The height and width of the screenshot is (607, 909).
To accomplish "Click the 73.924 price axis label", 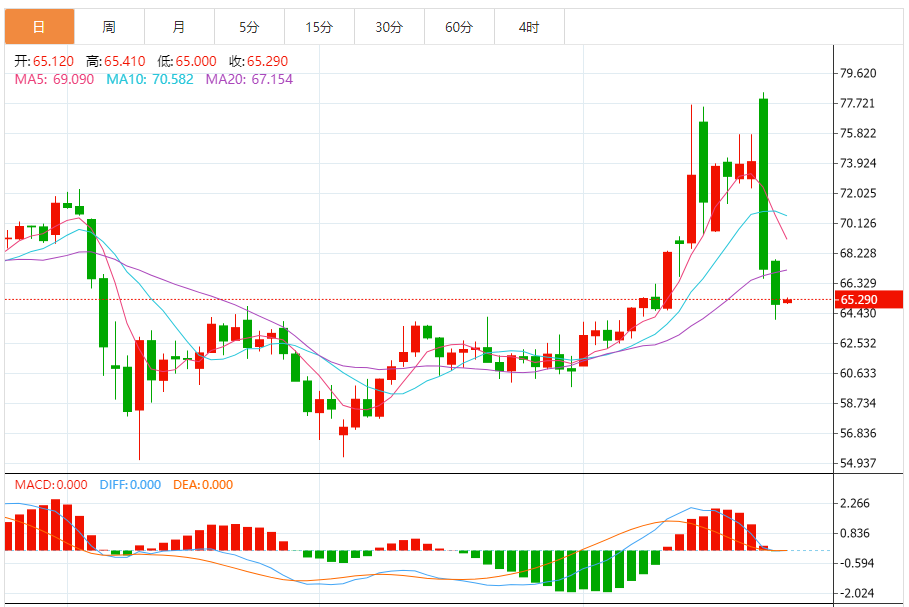I will coord(858,163).
